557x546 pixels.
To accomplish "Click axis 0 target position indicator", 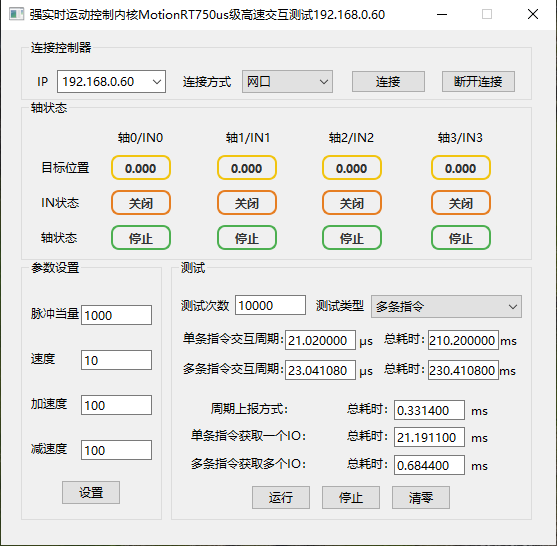I will coord(141,167).
